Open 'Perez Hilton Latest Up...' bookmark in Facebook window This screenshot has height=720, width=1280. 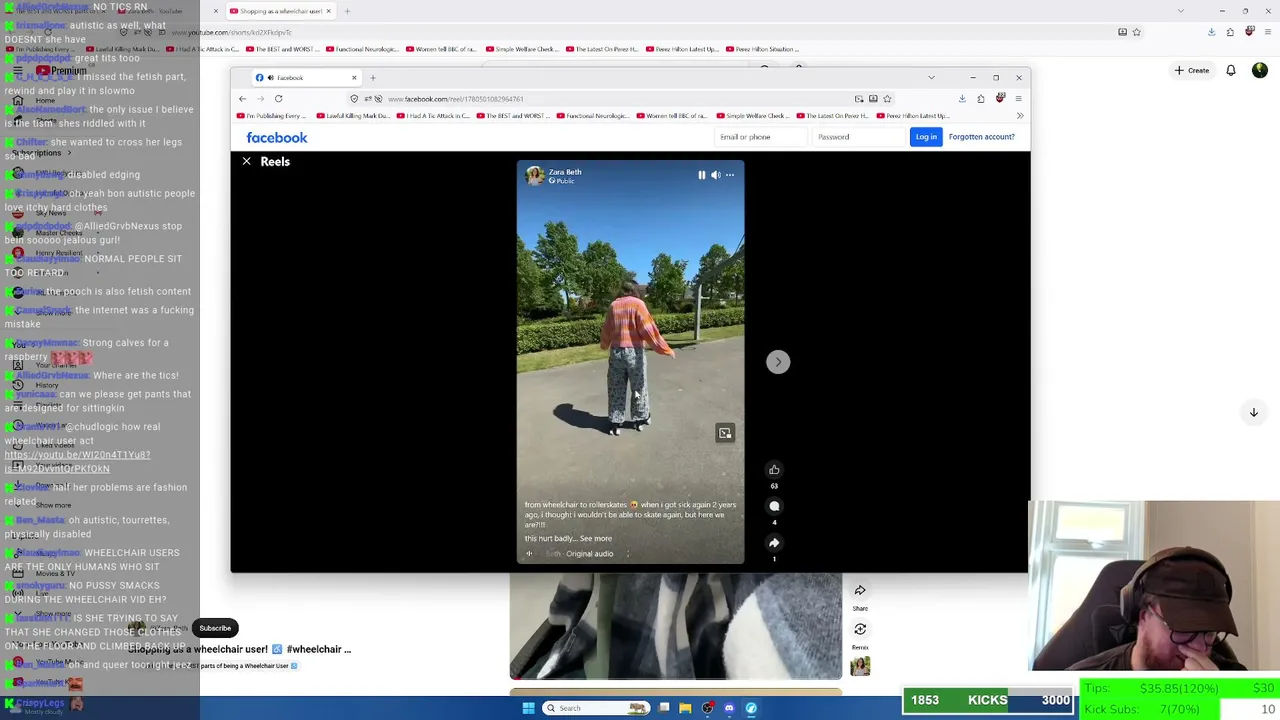pyautogui.click(x=913, y=116)
